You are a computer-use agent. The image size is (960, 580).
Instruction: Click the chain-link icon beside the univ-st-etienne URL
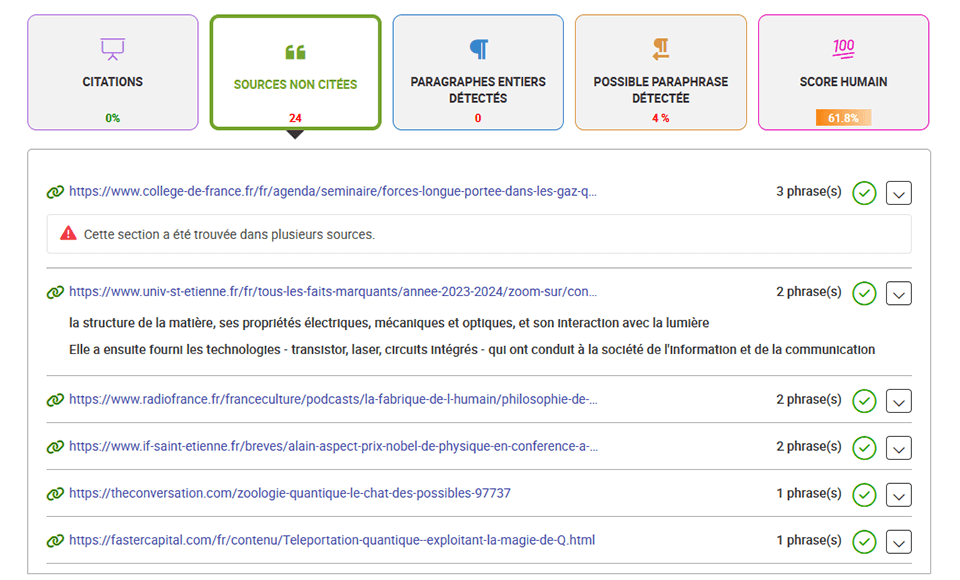[55, 293]
